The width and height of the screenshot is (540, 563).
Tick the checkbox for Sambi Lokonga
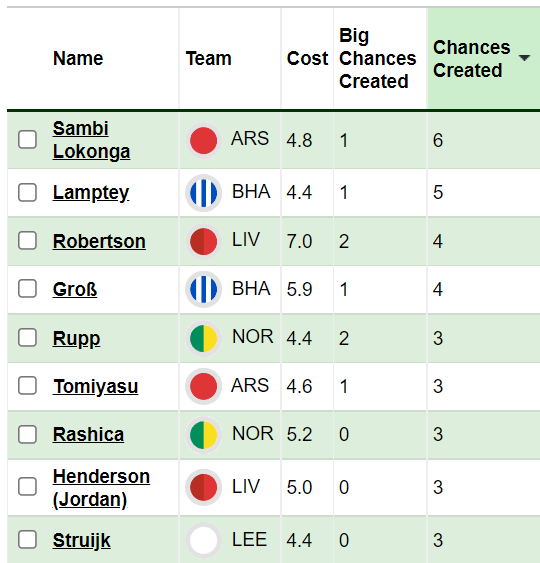point(27,140)
